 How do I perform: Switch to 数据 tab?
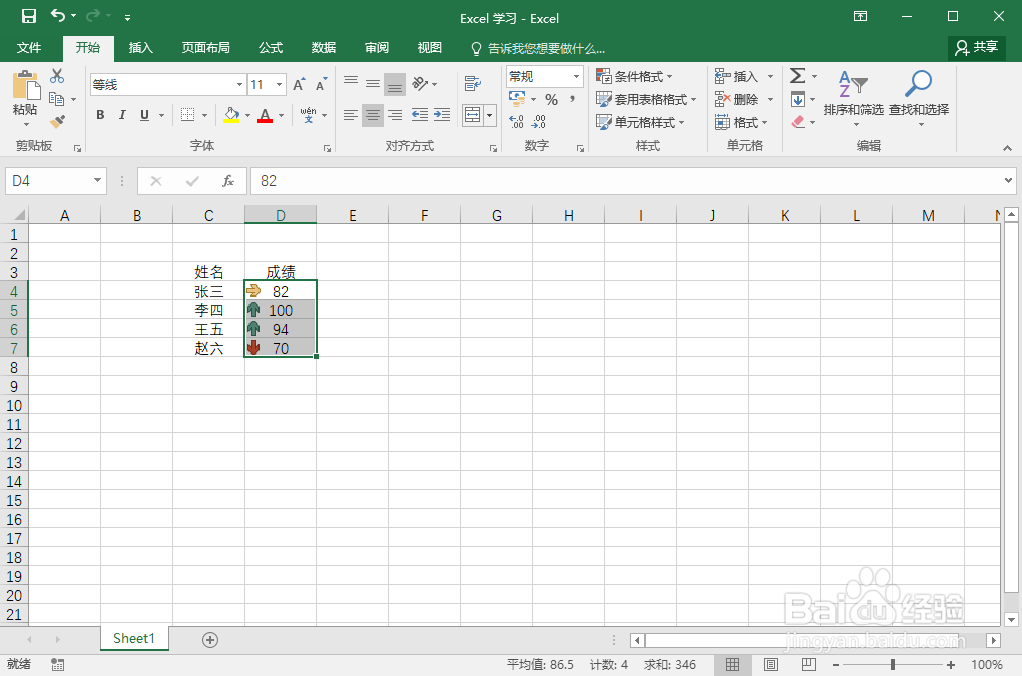pyautogui.click(x=324, y=48)
